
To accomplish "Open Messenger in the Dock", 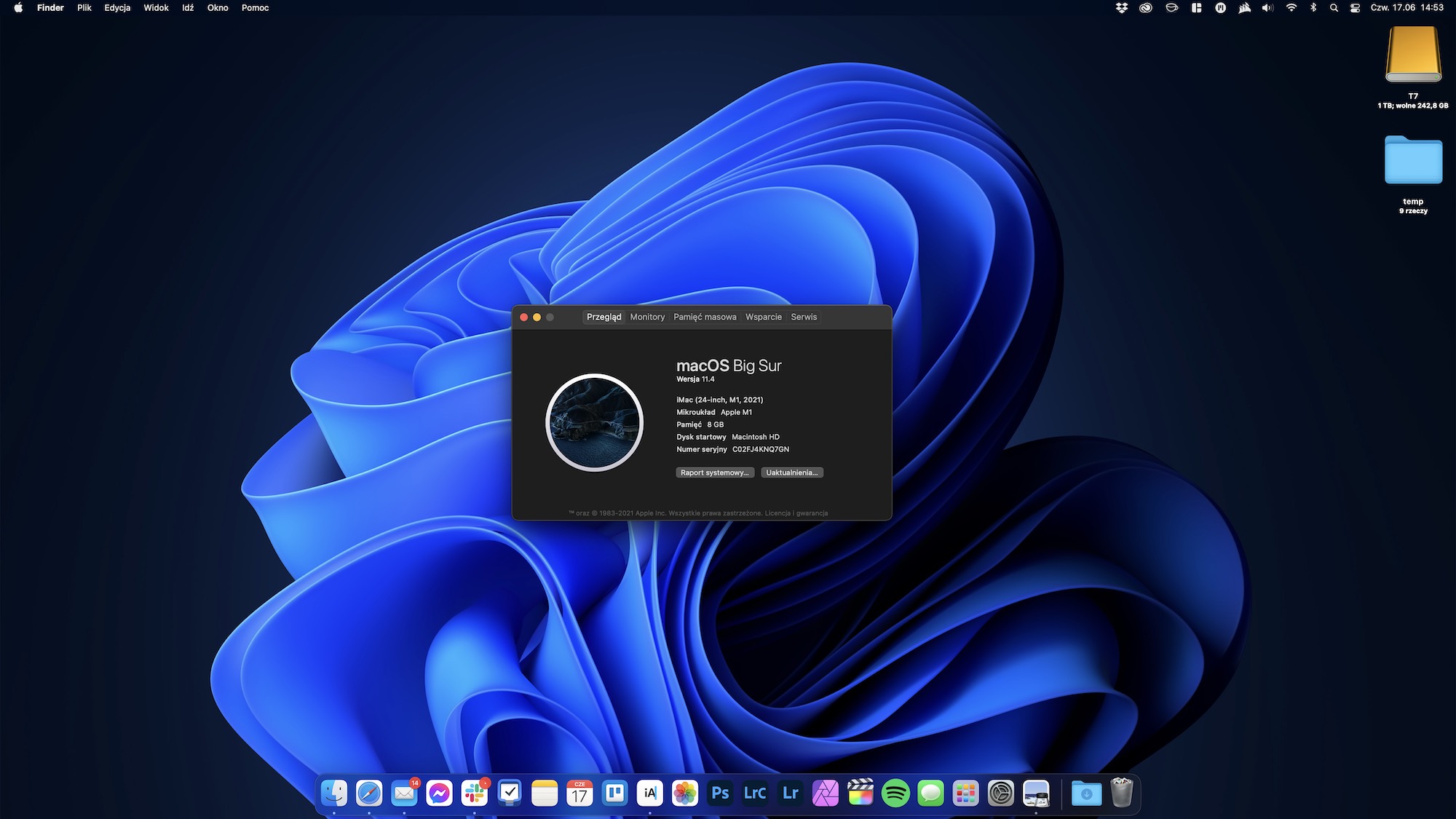I will click(439, 793).
